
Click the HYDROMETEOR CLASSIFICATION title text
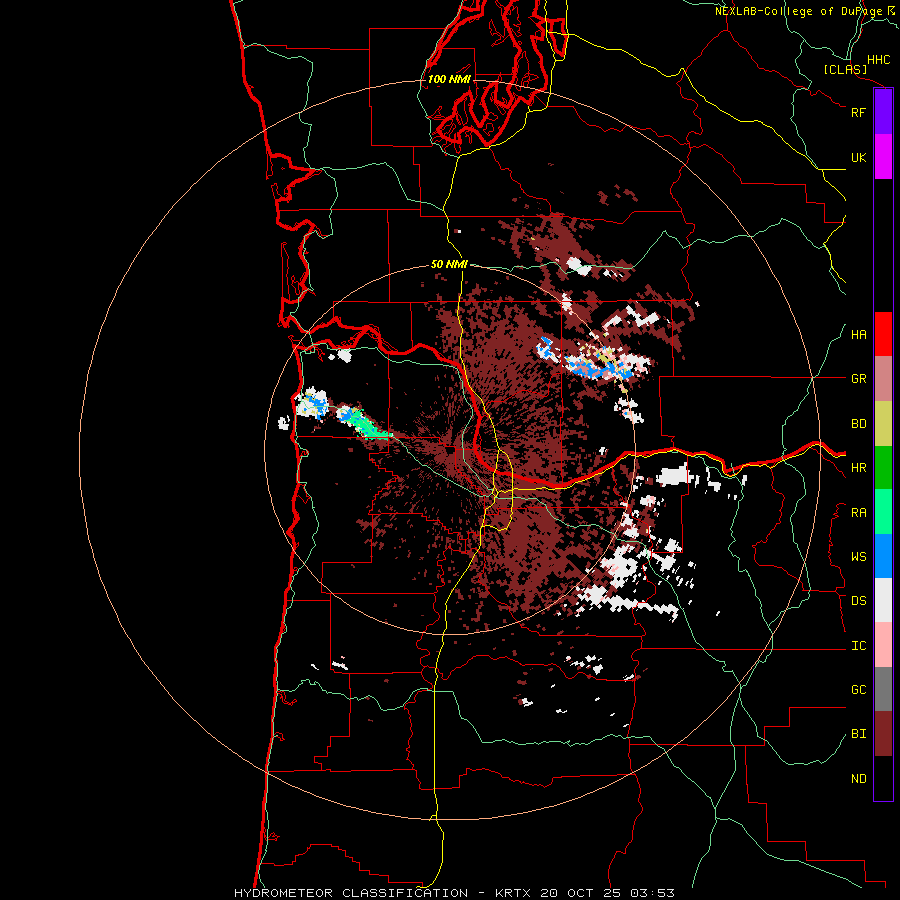(351, 893)
